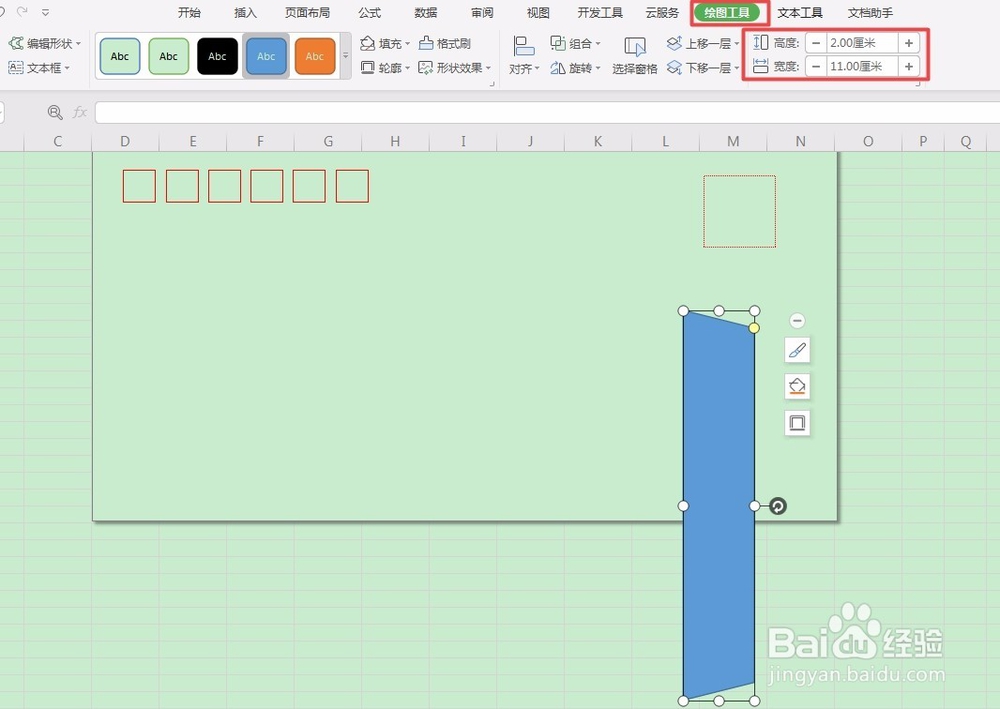Expand the shape style gallery
The width and height of the screenshot is (1000, 709).
pos(346,56)
